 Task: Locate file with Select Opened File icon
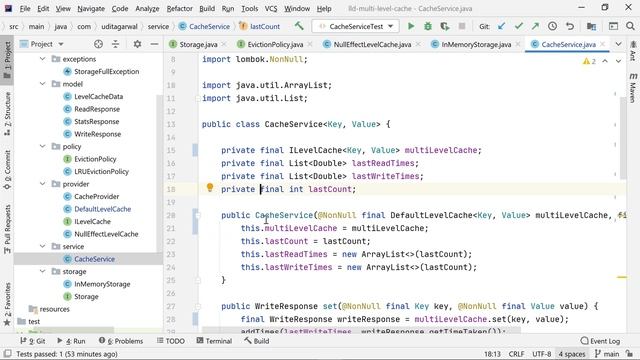click(98, 44)
